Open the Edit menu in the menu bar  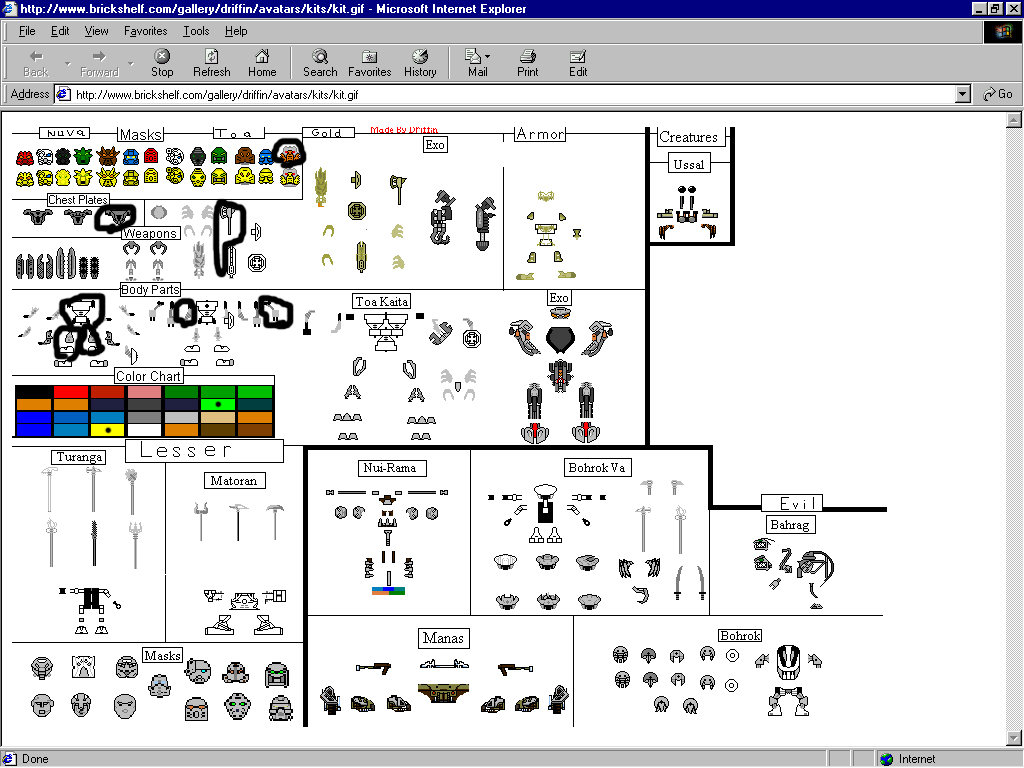(x=60, y=31)
